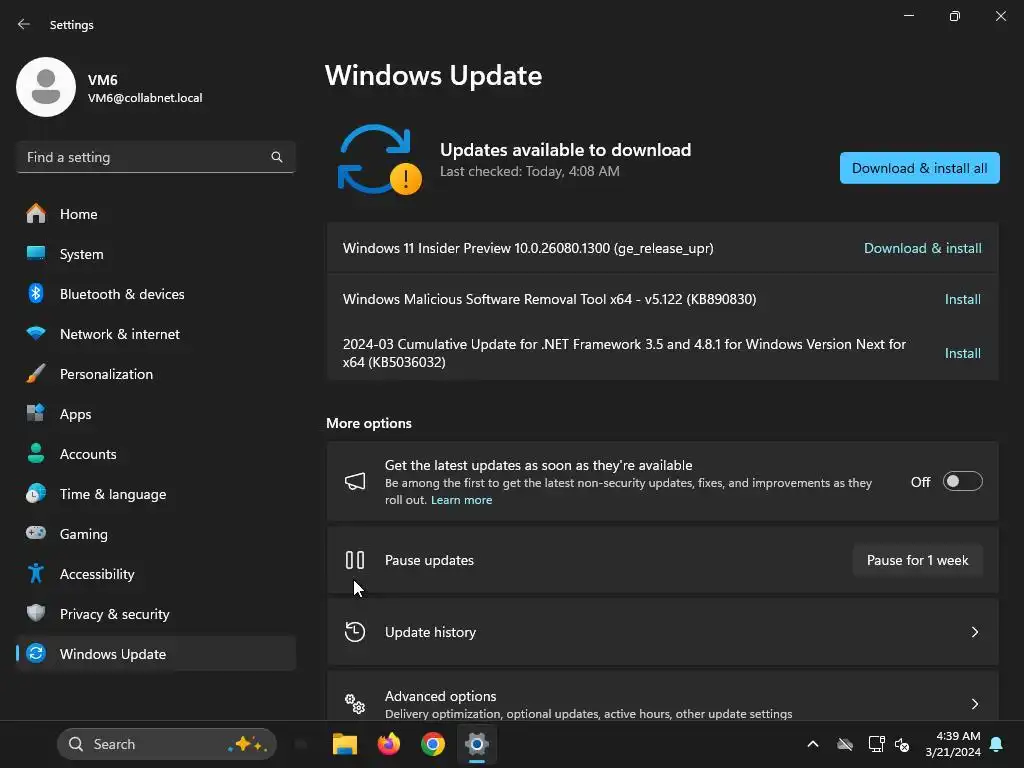This screenshot has width=1024, height=768.
Task: Click the history clock icon by Update history
Action: (x=355, y=632)
